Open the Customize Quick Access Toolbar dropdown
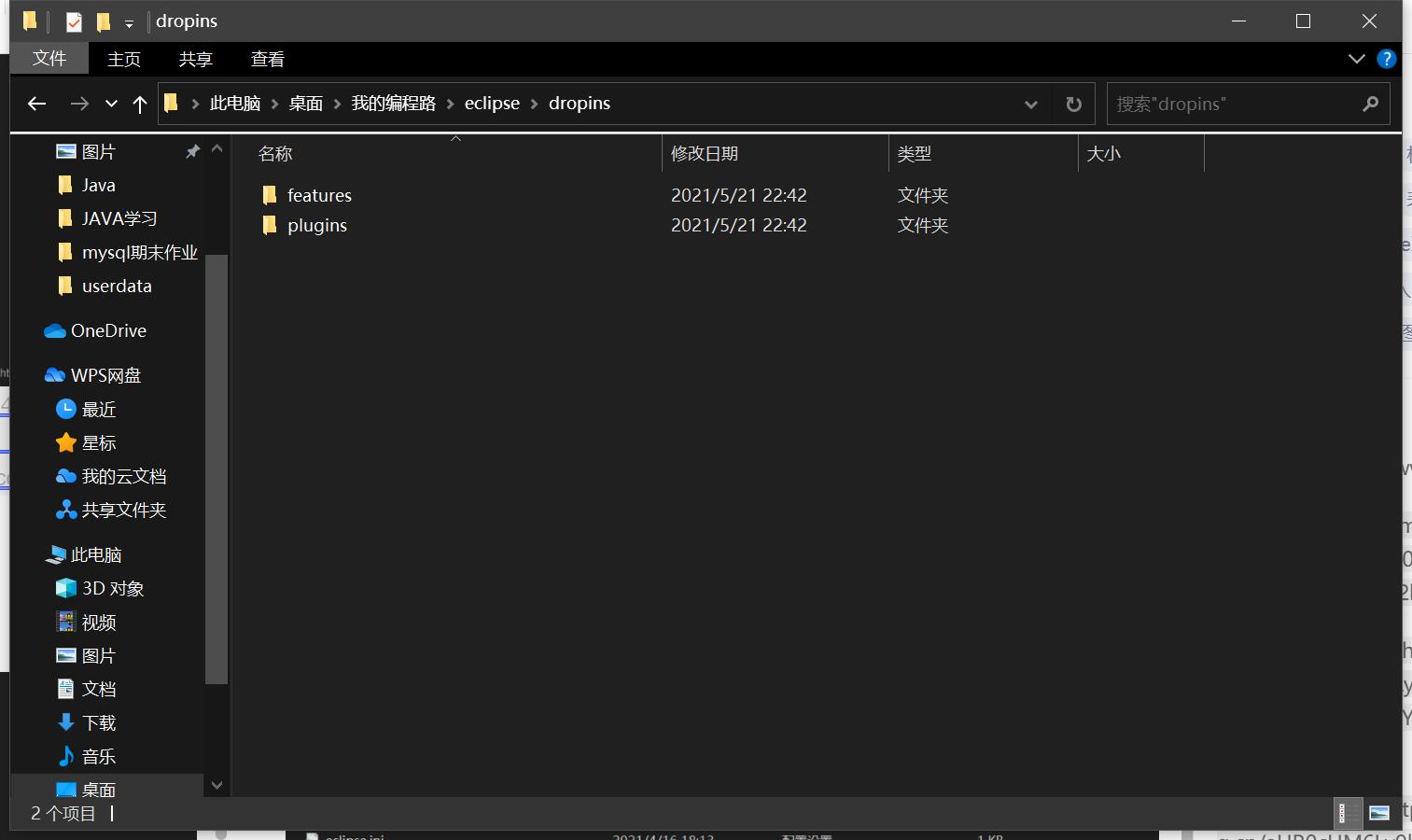 point(129,23)
